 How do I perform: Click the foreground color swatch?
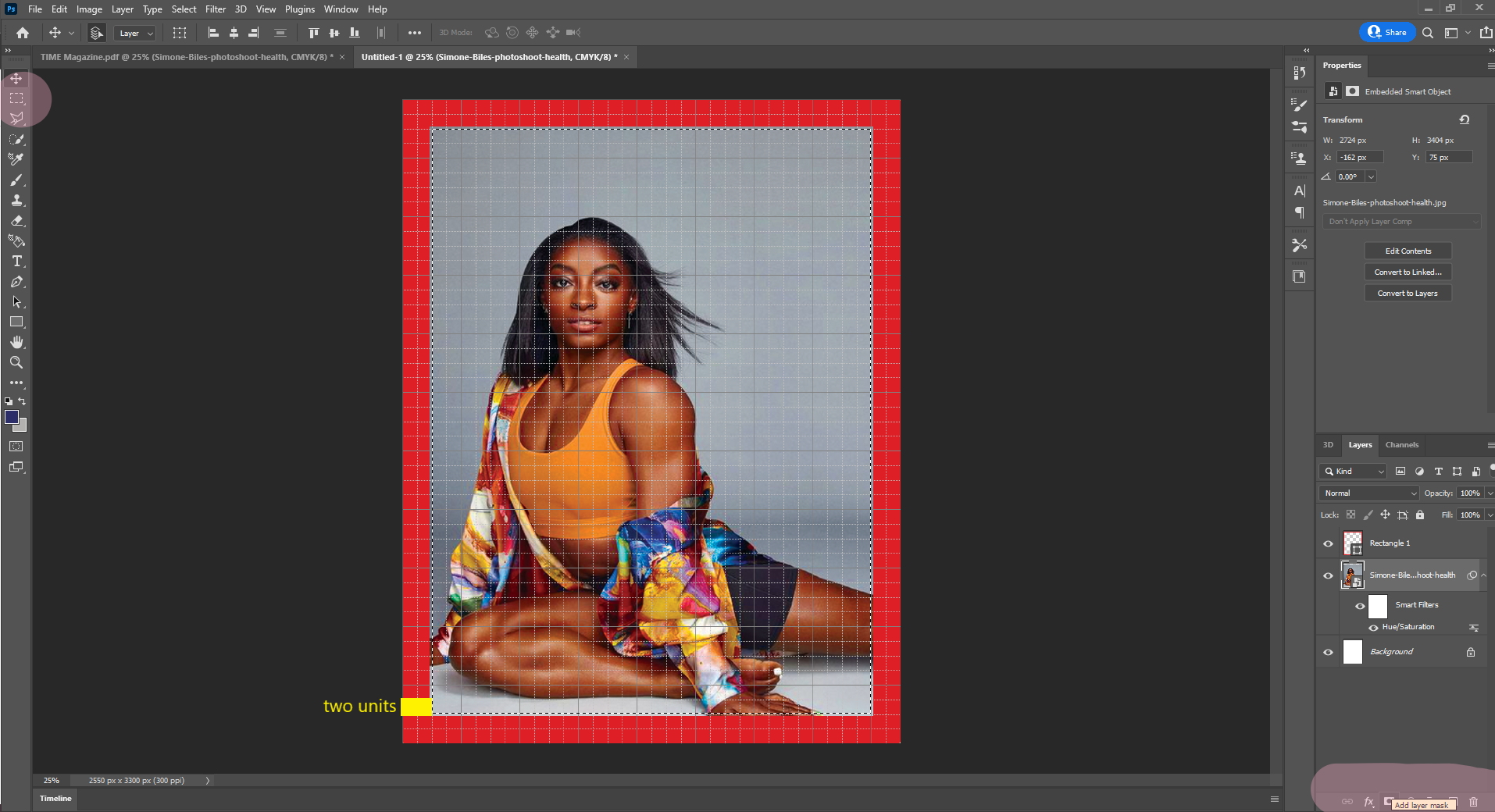[11, 417]
